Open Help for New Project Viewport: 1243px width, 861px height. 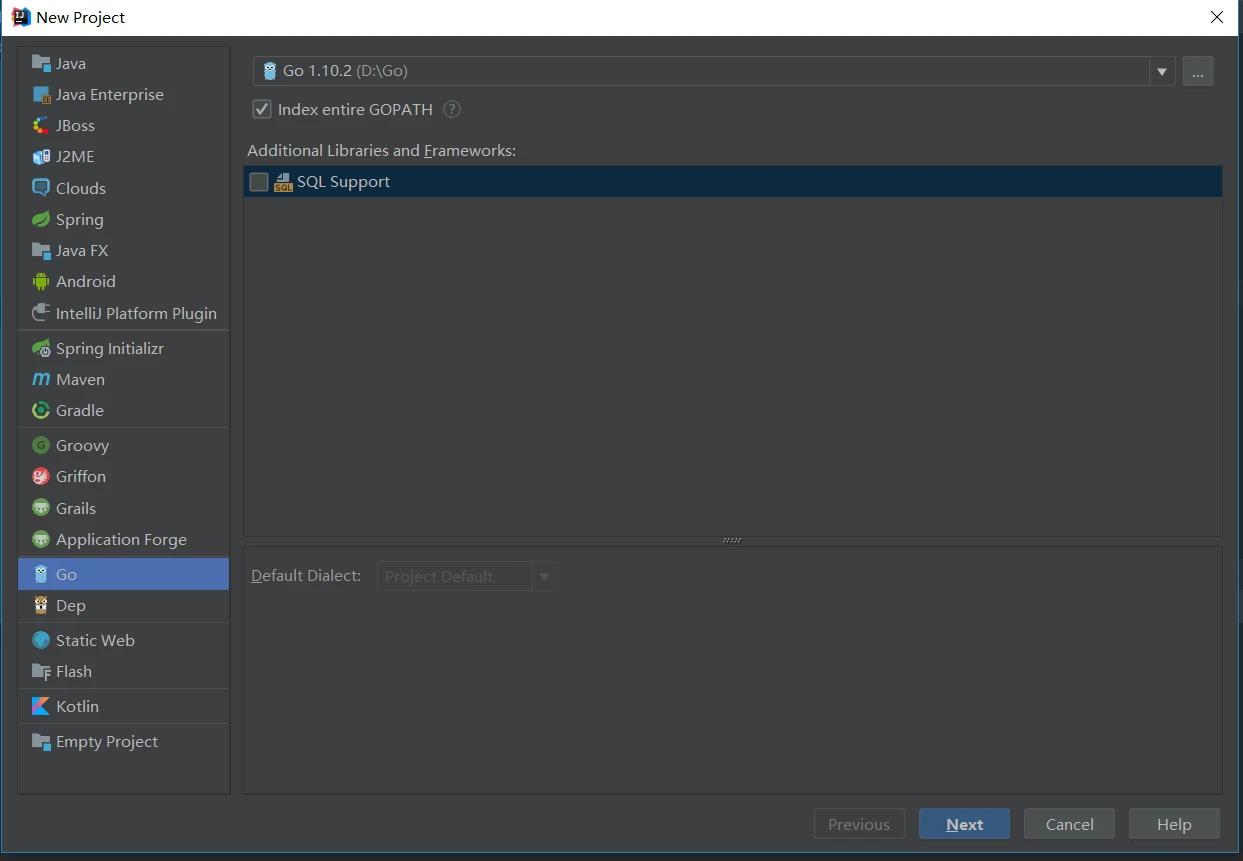(x=1174, y=824)
